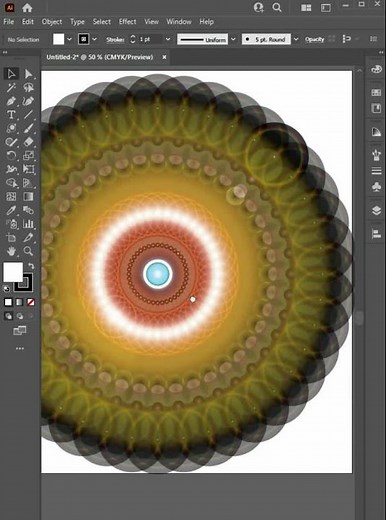
Task: Close the Untitled-2 document tab
Action: (164, 57)
